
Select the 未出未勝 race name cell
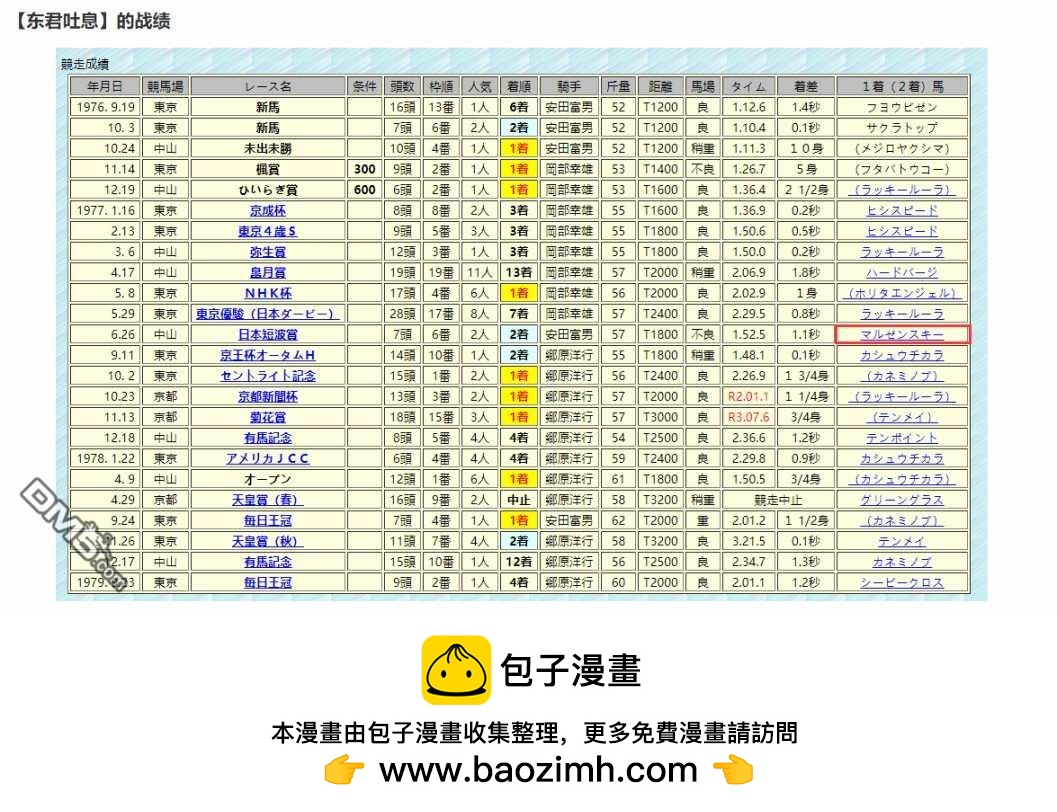pyautogui.click(x=268, y=148)
